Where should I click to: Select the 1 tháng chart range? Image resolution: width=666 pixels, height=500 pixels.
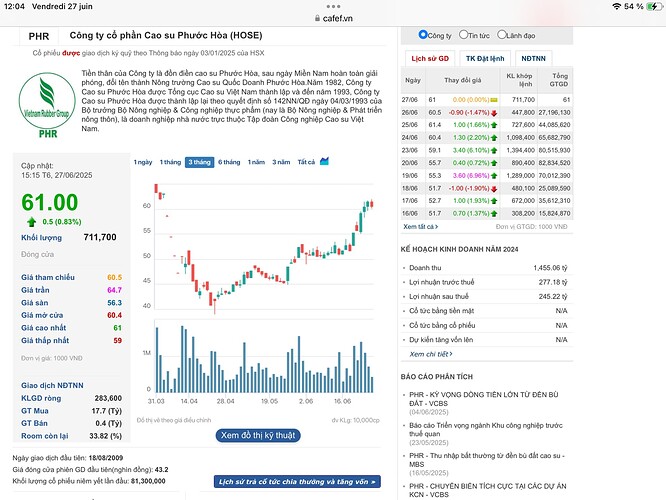coord(170,162)
